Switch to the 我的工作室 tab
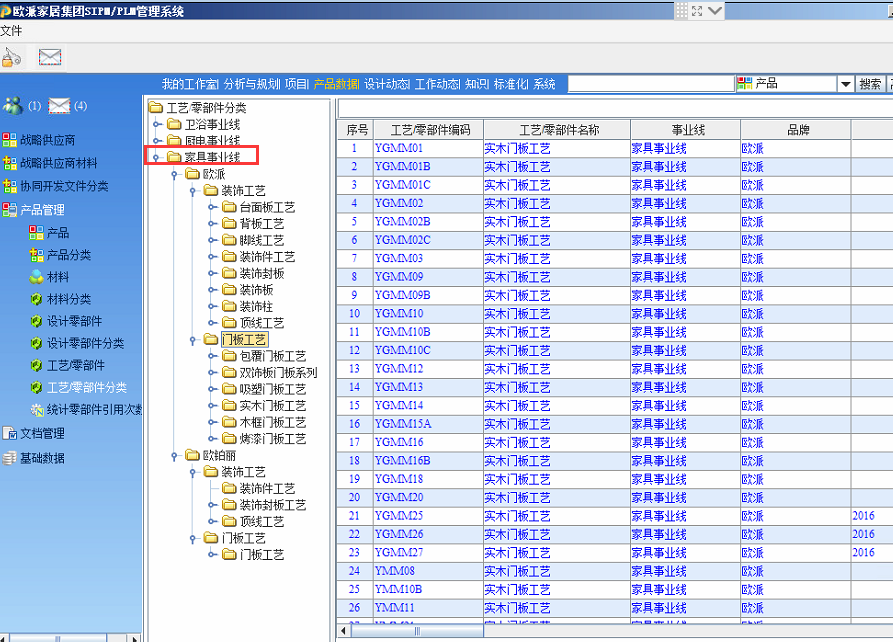This screenshot has width=893, height=642. [x=189, y=84]
